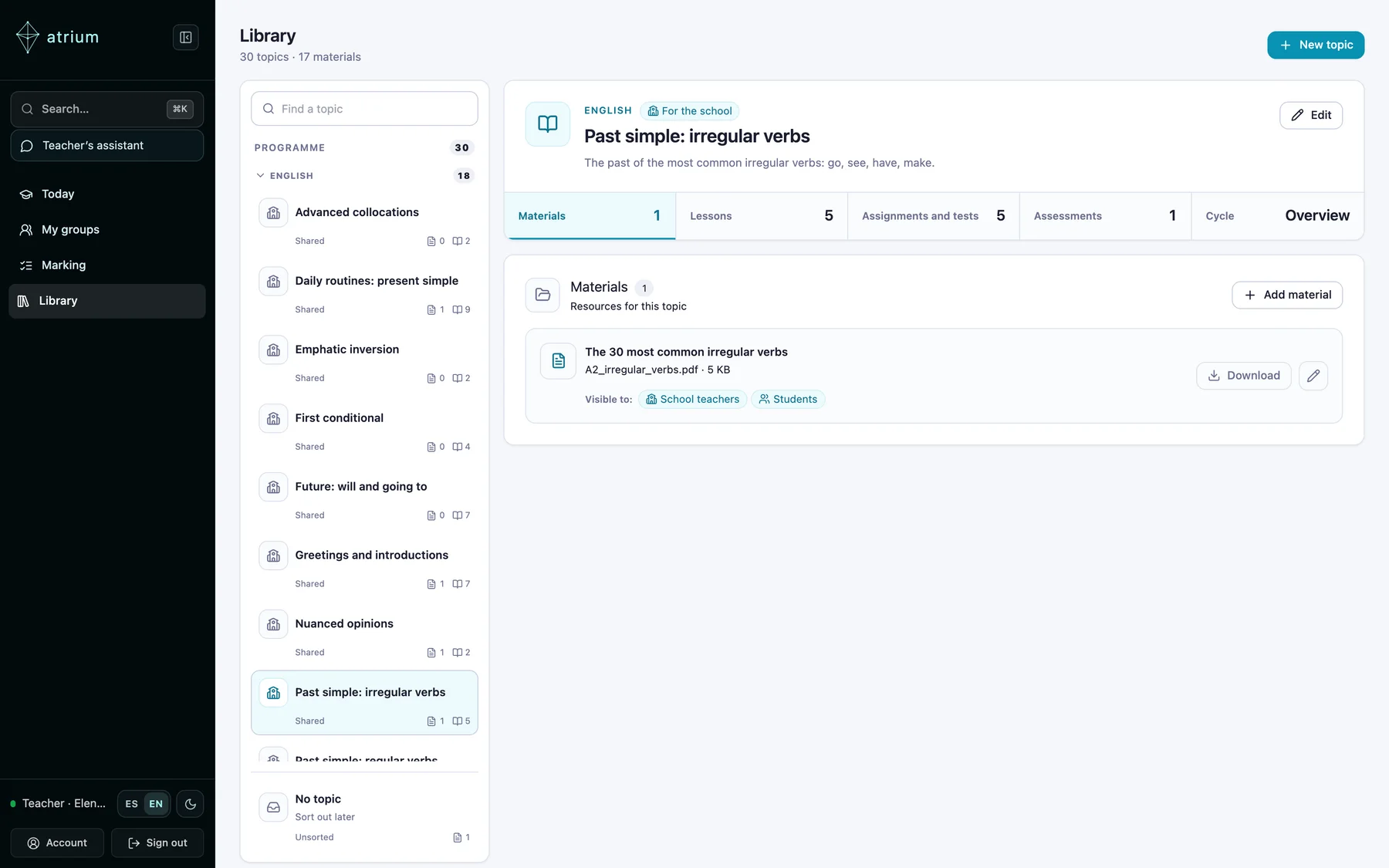Open the Assignments and tests tab
The height and width of the screenshot is (868, 1389).
click(x=934, y=216)
